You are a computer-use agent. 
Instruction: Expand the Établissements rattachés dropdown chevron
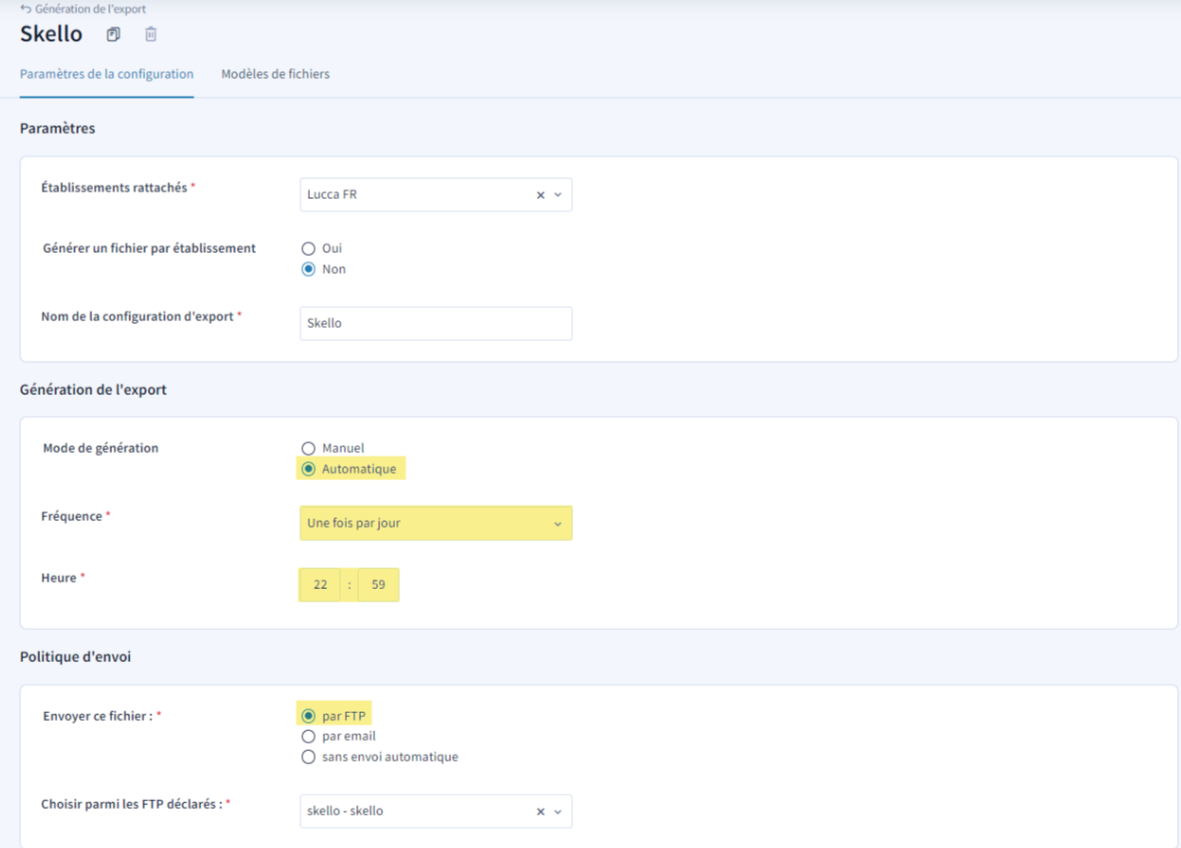[558, 195]
